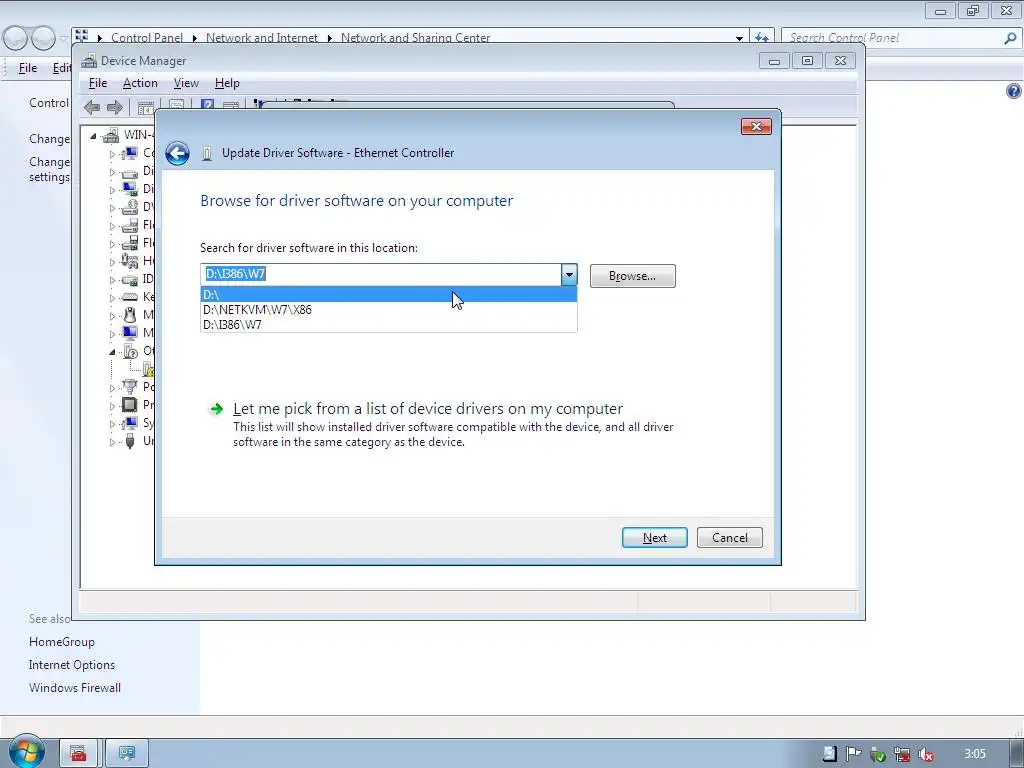
Task: Expand the keyboard category arrow
Action: 112,297
